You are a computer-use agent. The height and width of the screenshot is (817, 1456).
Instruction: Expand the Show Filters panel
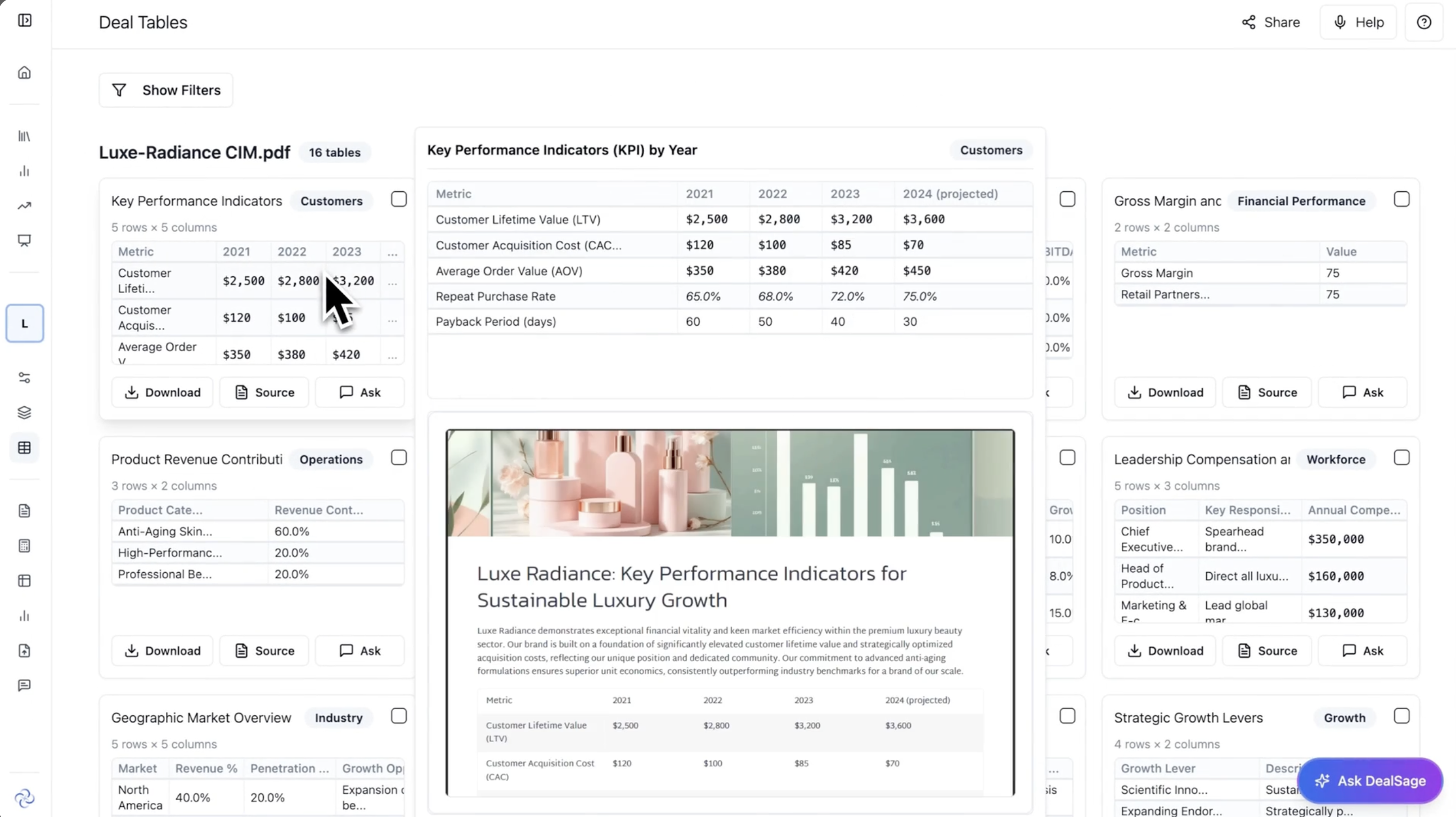coord(165,90)
